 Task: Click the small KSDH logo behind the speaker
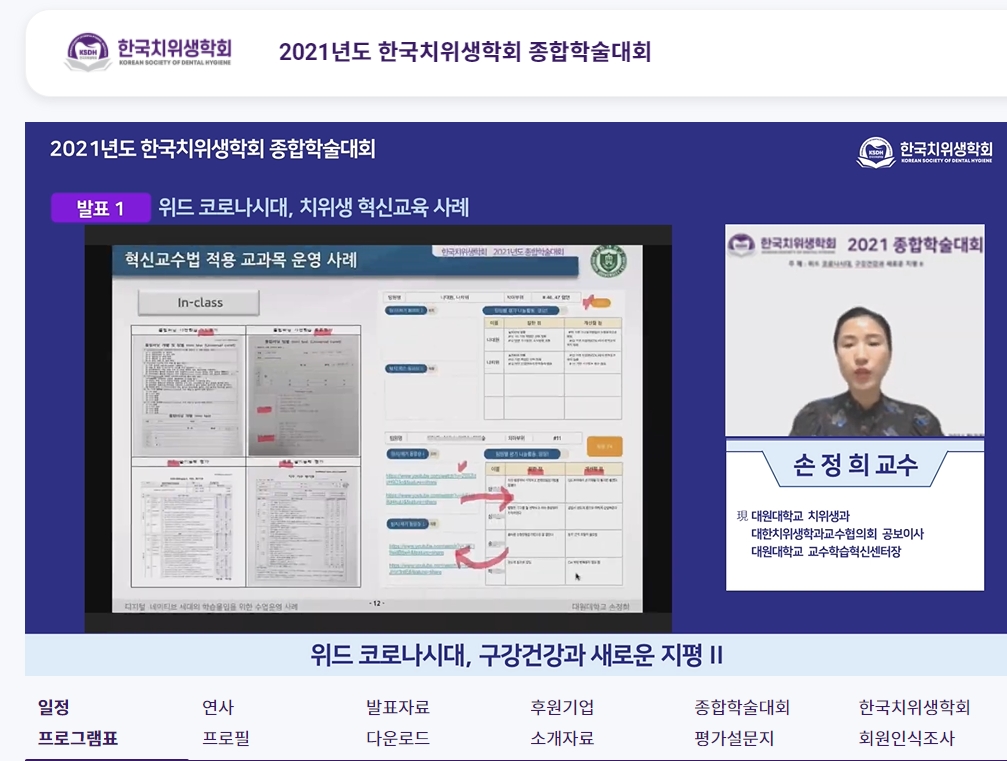point(741,244)
